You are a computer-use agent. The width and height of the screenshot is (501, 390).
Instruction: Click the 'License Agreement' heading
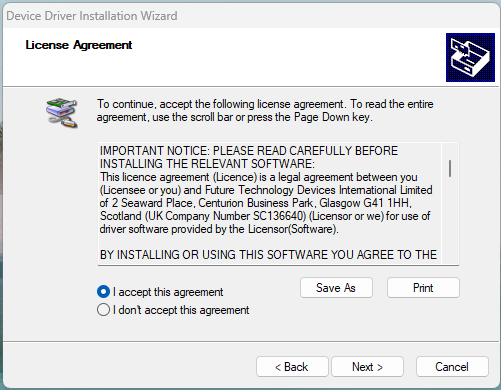[x=79, y=45]
